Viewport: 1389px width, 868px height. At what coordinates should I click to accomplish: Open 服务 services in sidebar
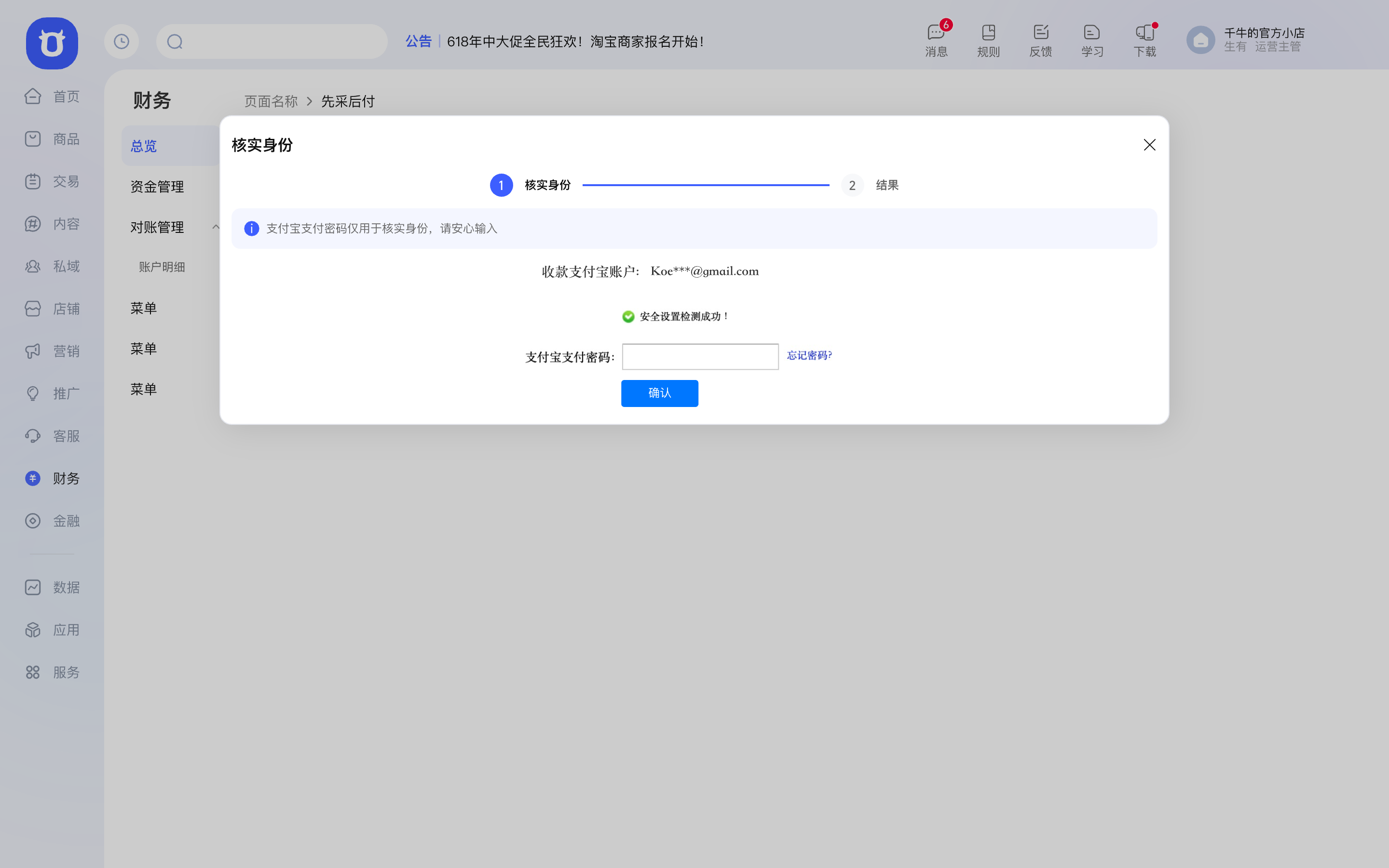pyautogui.click(x=52, y=672)
